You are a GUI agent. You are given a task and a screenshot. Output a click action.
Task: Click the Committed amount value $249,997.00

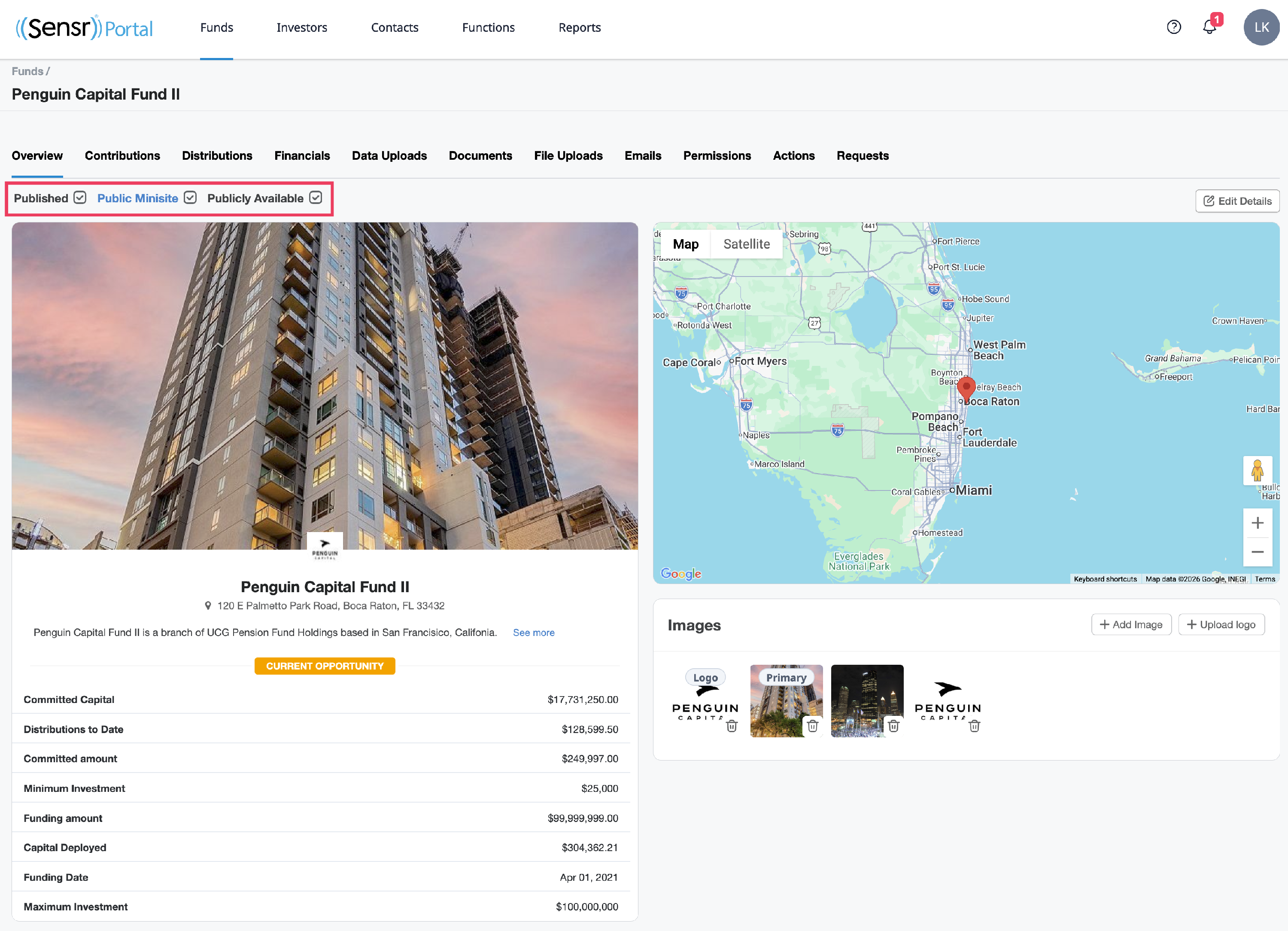coord(589,759)
